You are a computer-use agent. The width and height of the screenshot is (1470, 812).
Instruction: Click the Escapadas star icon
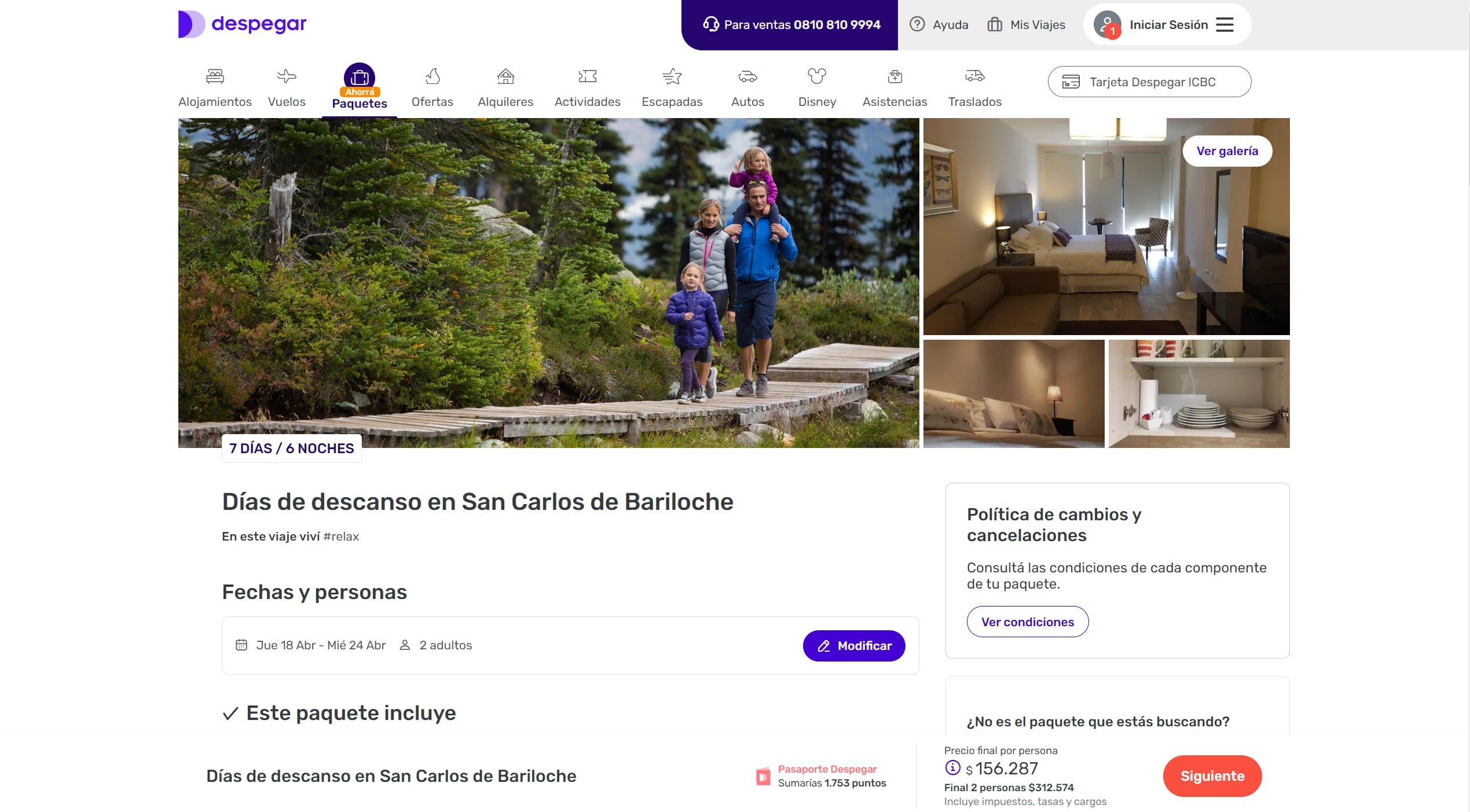point(672,76)
